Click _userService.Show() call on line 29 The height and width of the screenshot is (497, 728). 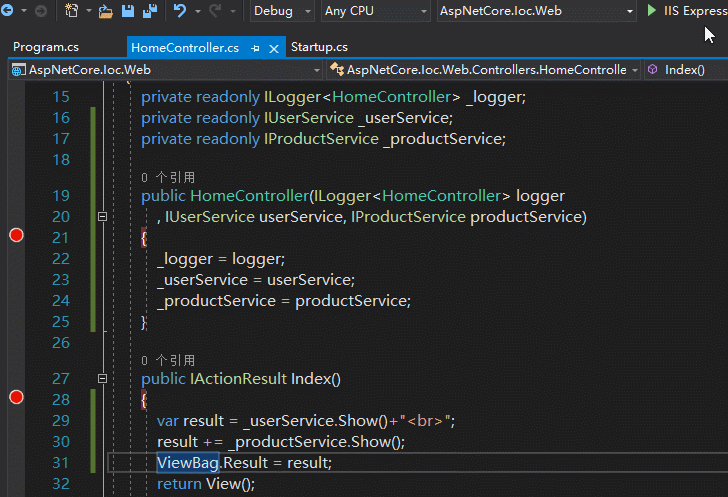coord(315,421)
